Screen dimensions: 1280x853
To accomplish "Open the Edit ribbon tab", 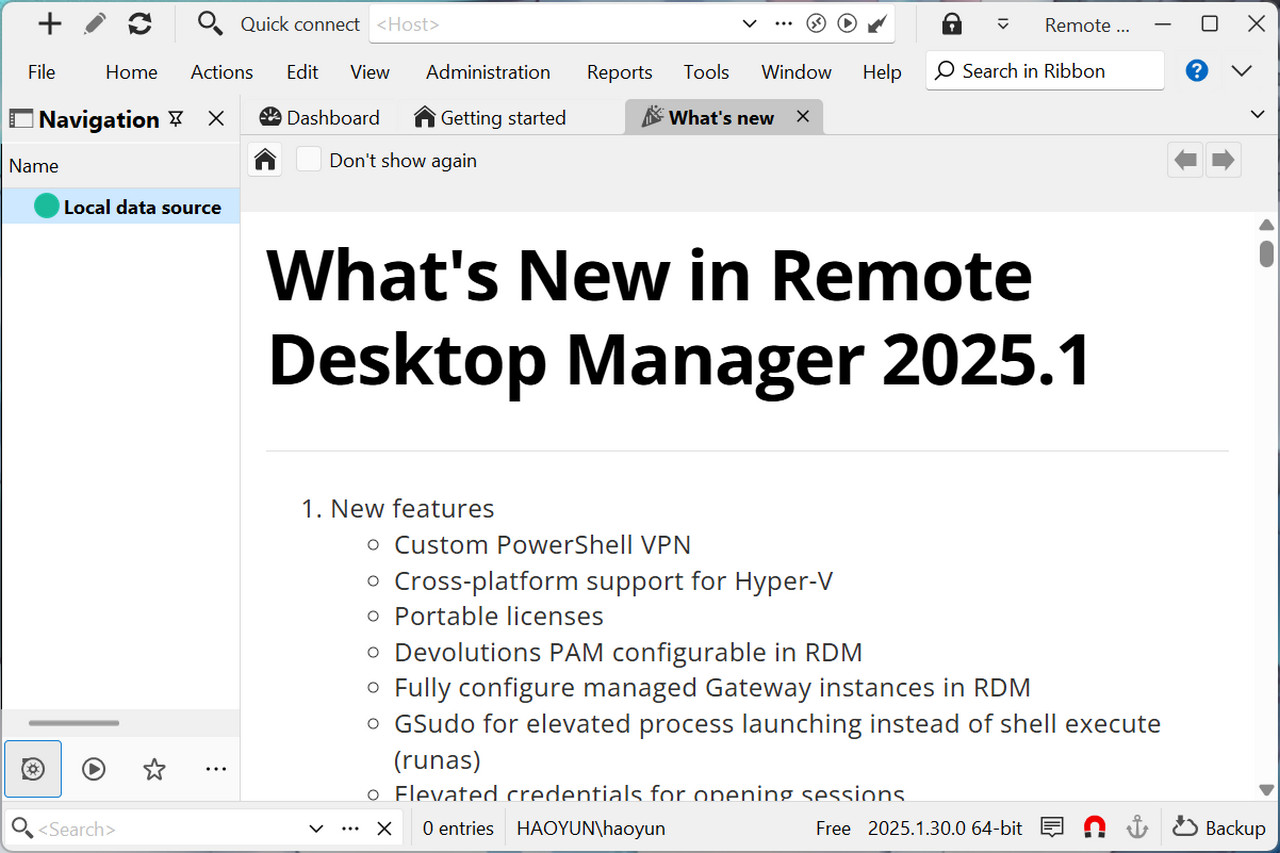I will [x=302, y=72].
